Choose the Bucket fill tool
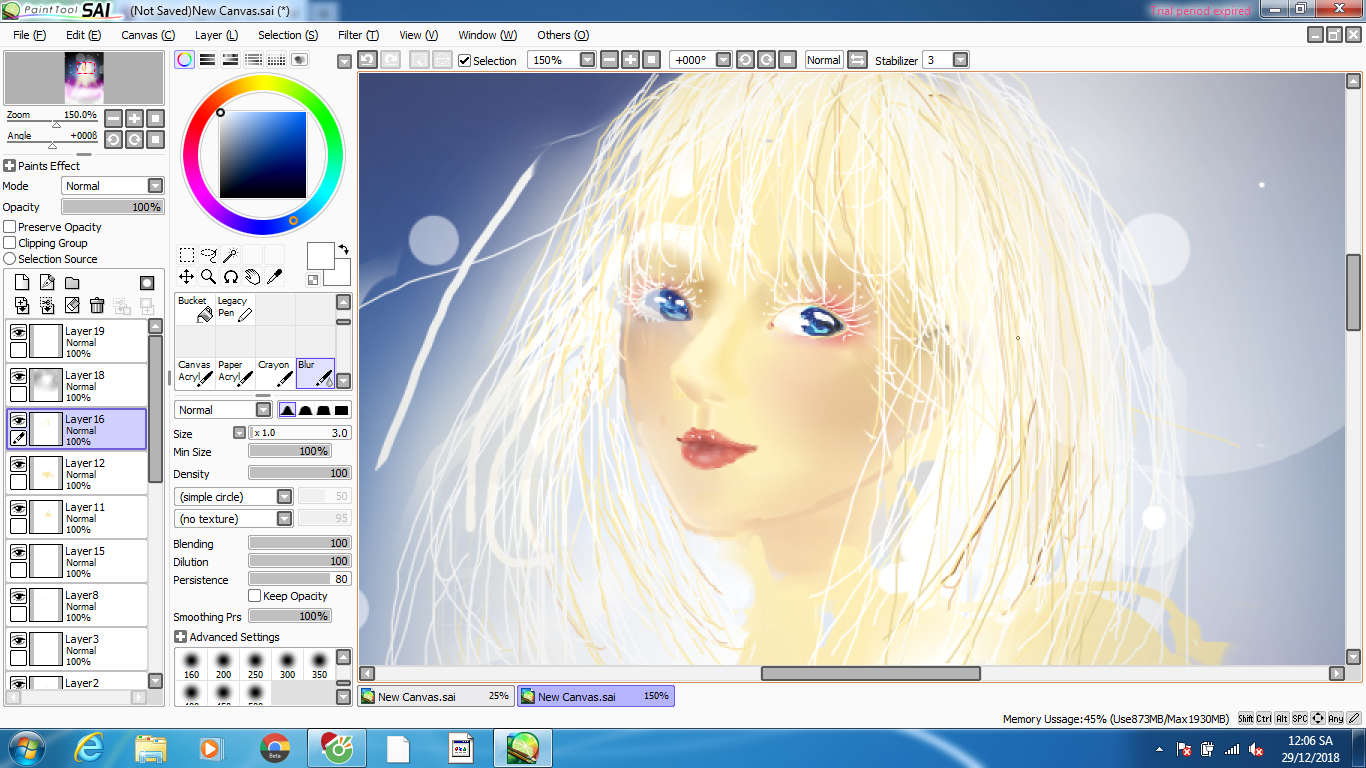 [x=195, y=309]
